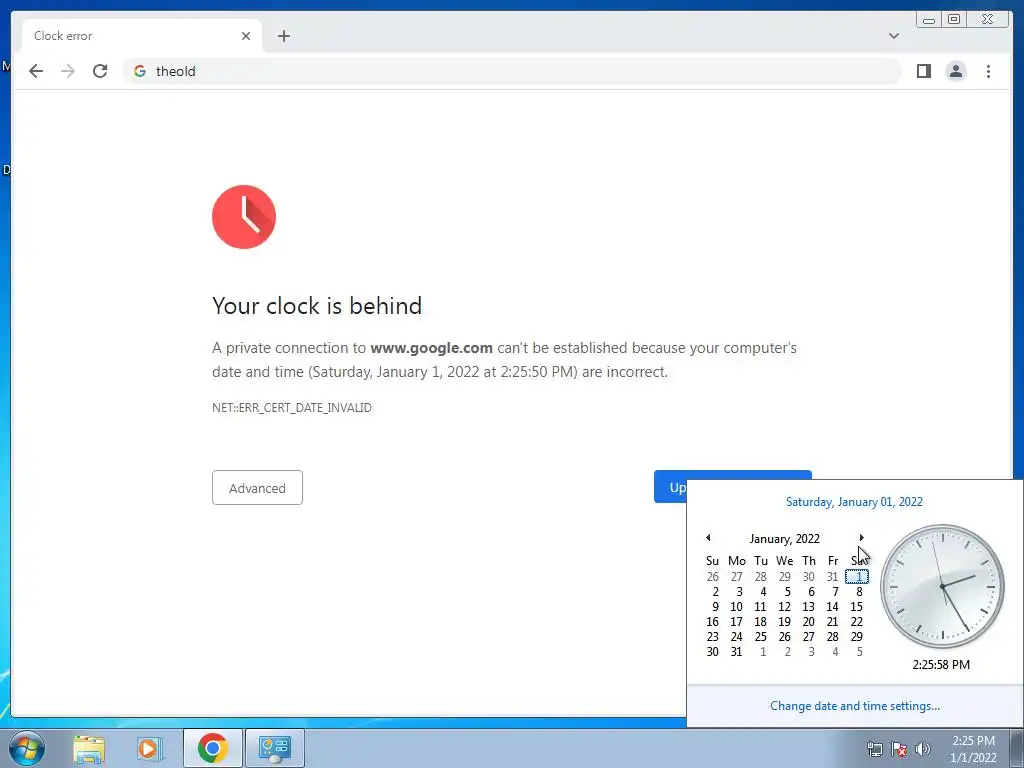Select January 21 in calendar
The height and width of the screenshot is (768, 1024).
pos(833,622)
